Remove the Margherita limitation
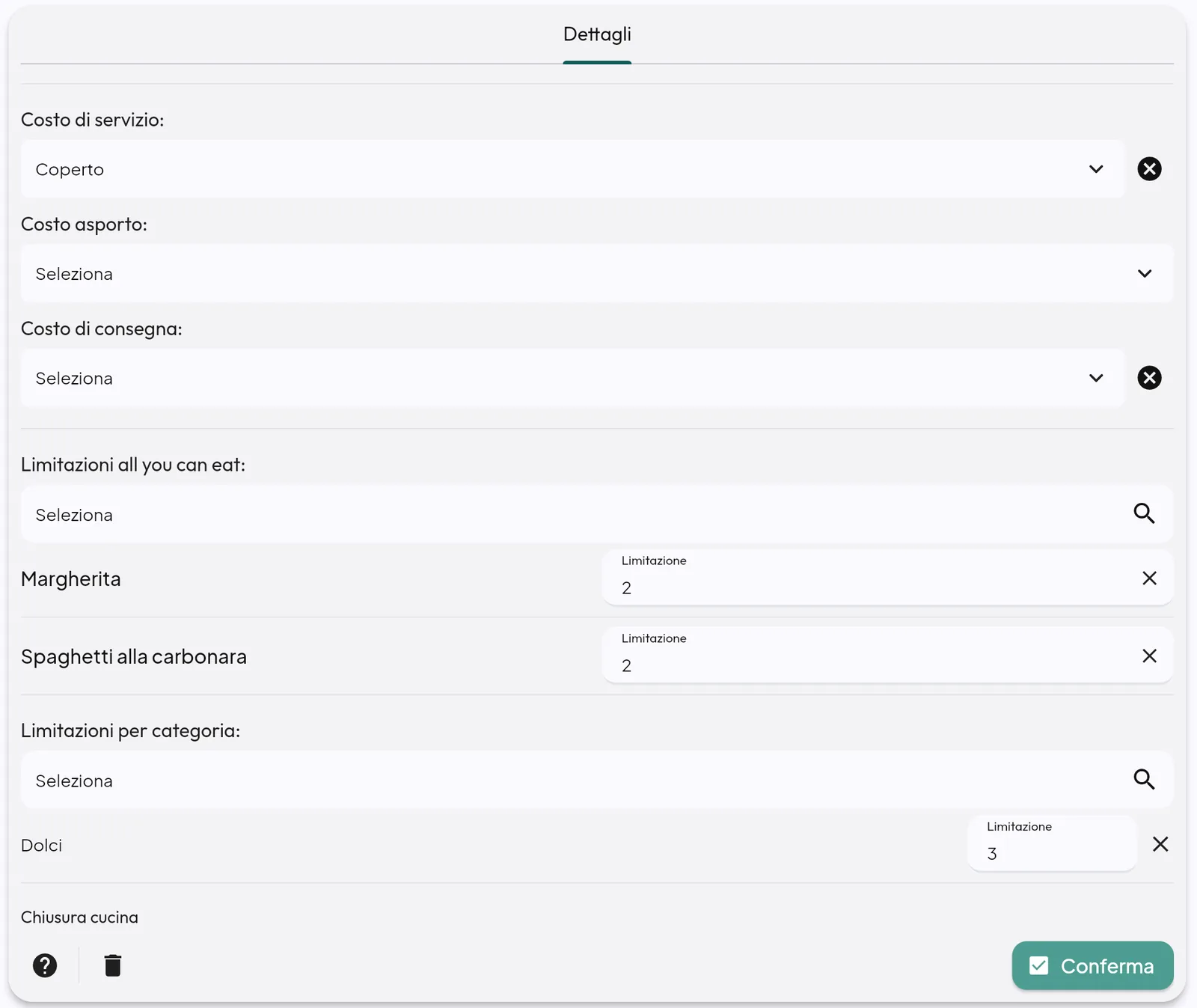Screen dimensions: 1197x1008 click(x=1149, y=578)
